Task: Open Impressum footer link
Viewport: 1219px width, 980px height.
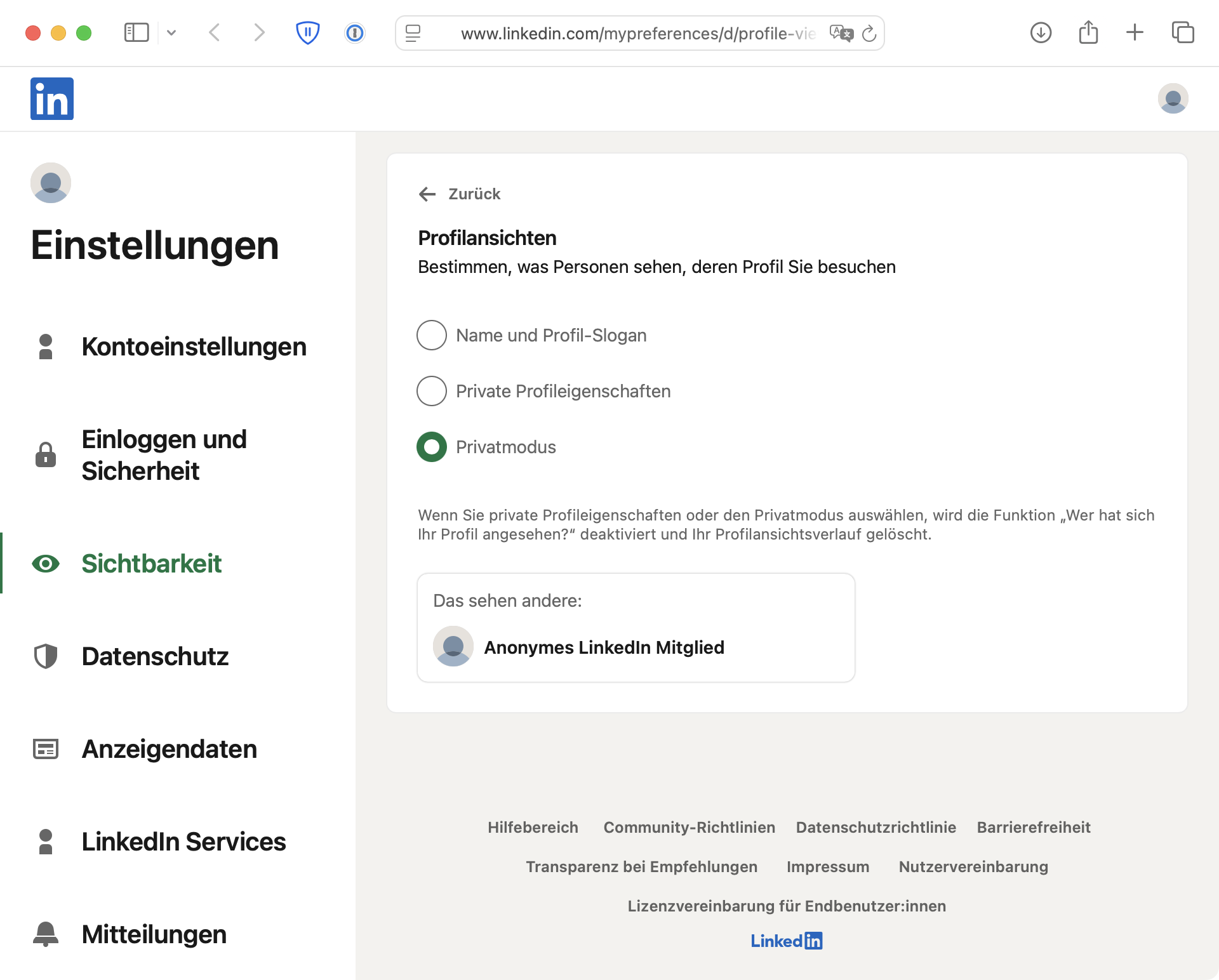Action: [x=827, y=867]
